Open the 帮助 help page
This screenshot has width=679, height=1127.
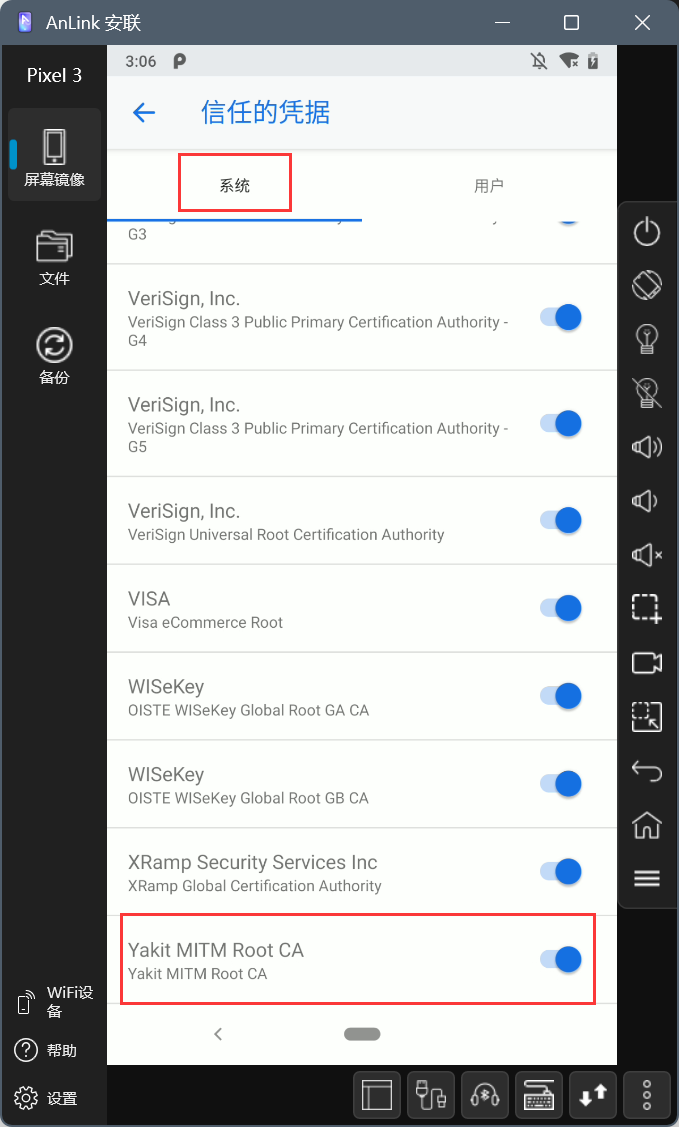(x=45, y=1050)
